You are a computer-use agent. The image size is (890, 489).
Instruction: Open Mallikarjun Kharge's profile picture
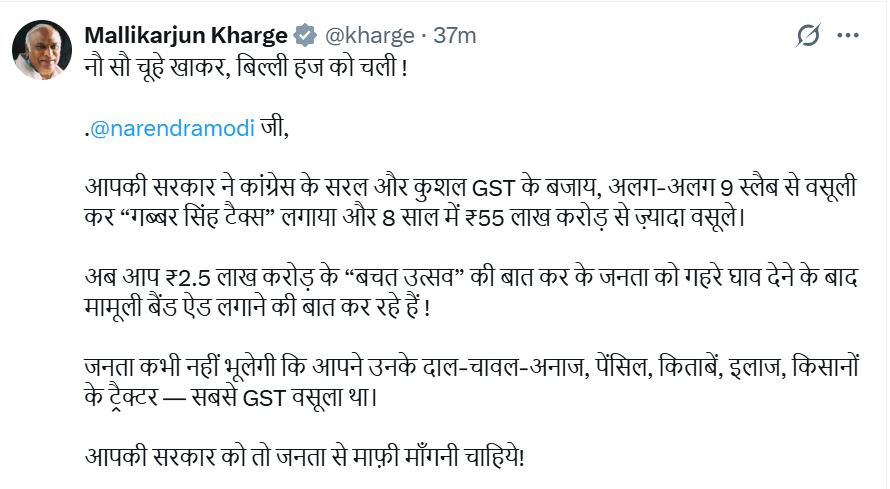(42, 50)
